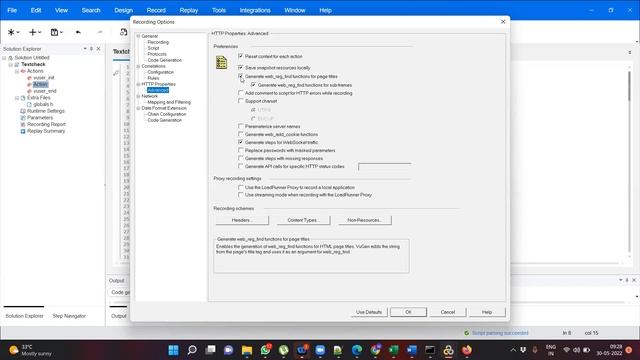640x360 pixels.
Task: Open Firefox from the taskbar
Action: click(467, 350)
